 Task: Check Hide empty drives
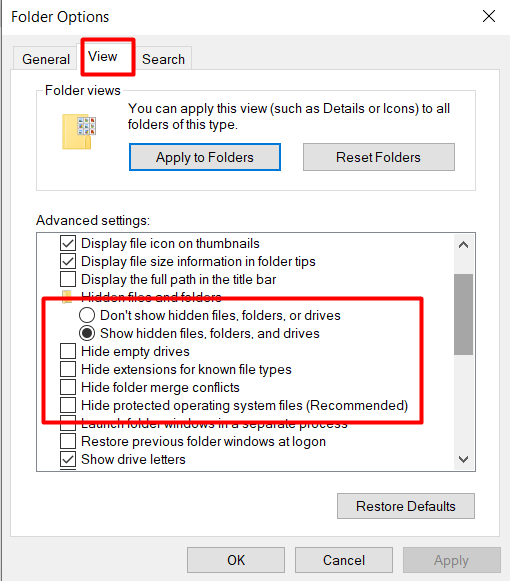click(x=68, y=351)
